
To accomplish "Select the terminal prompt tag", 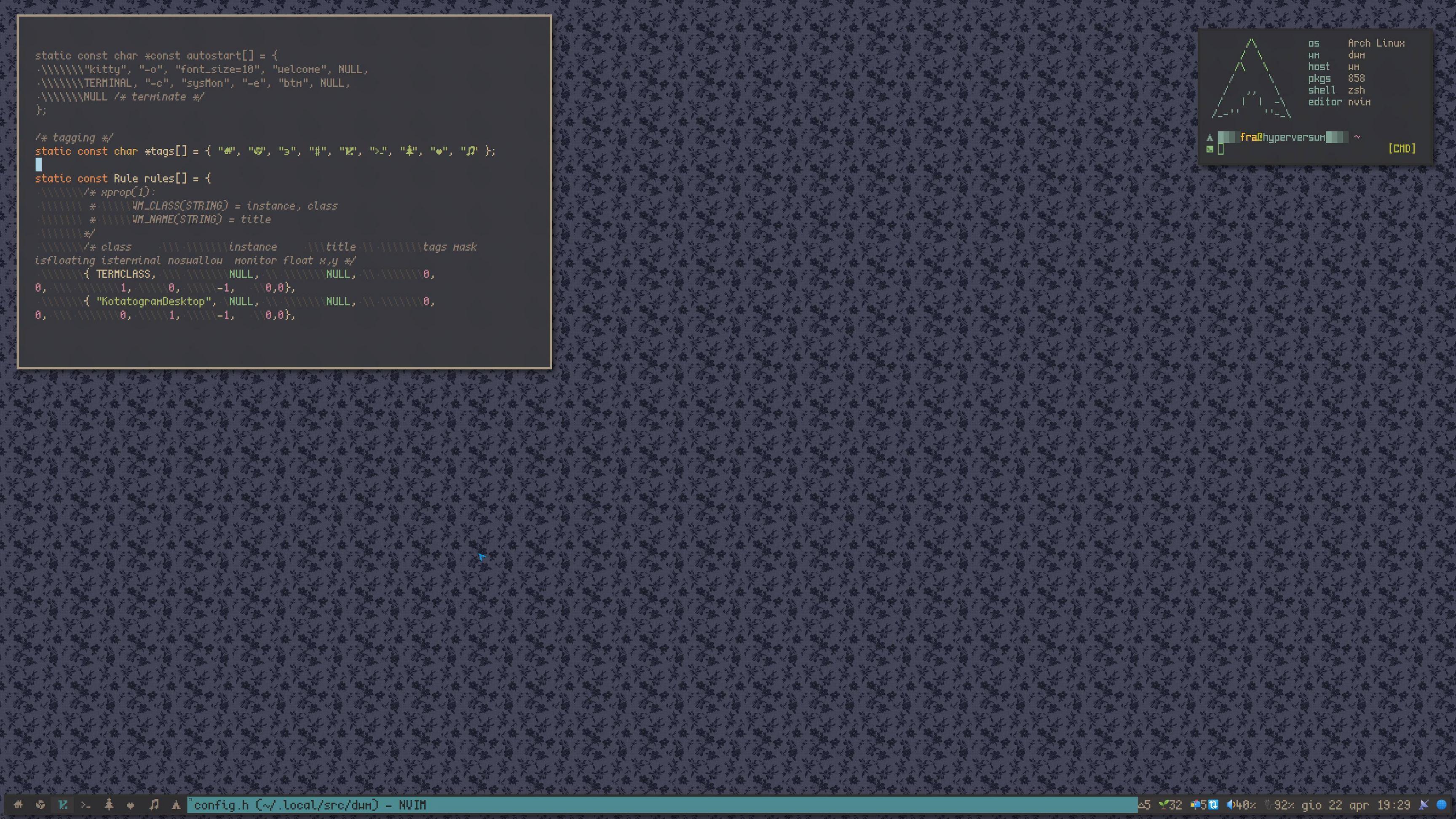I will pyautogui.click(x=86, y=805).
